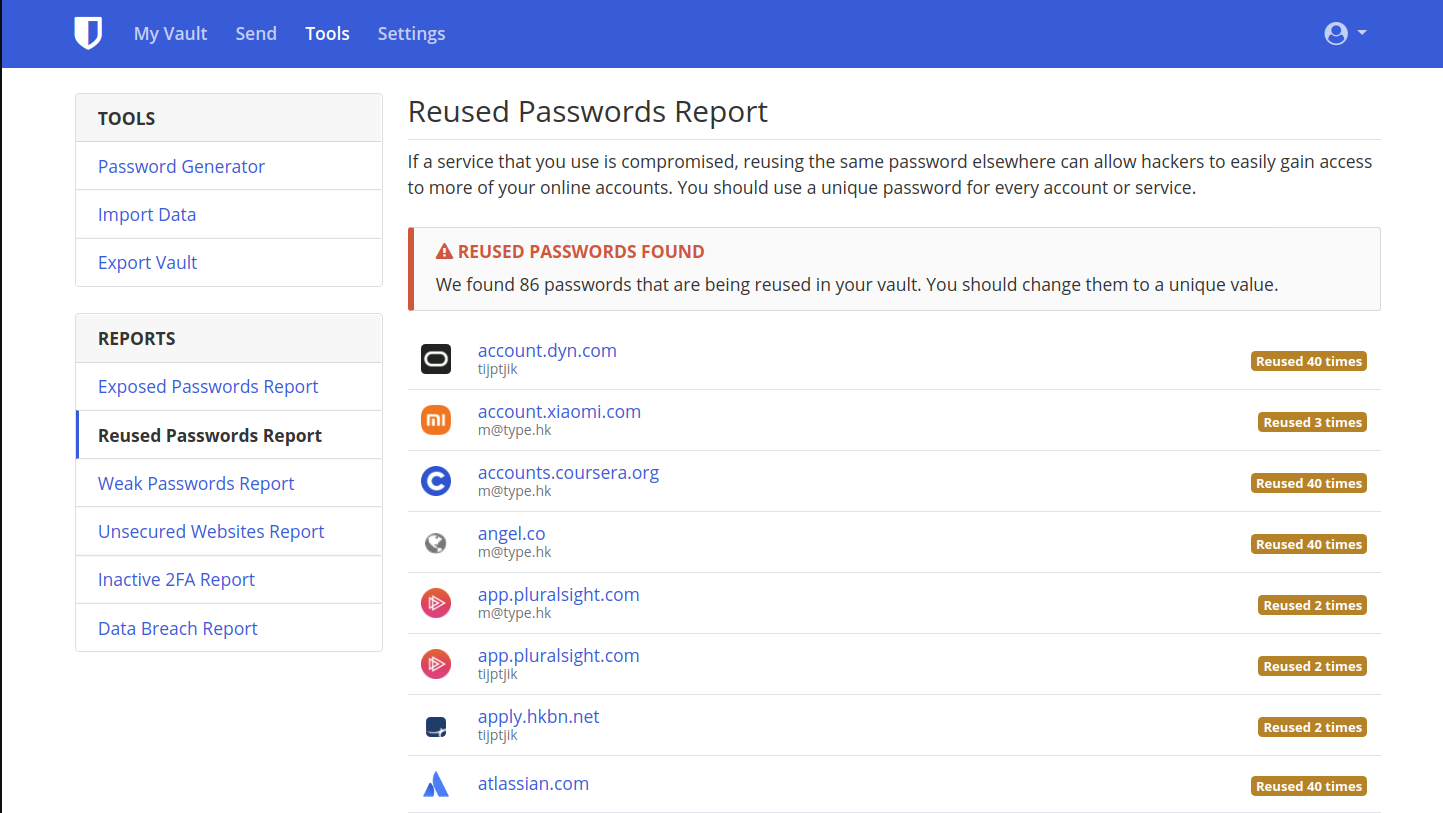This screenshot has width=1443, height=813.
Task: Open app.pluralsight.com entry for m@type.hk
Action: (558, 594)
